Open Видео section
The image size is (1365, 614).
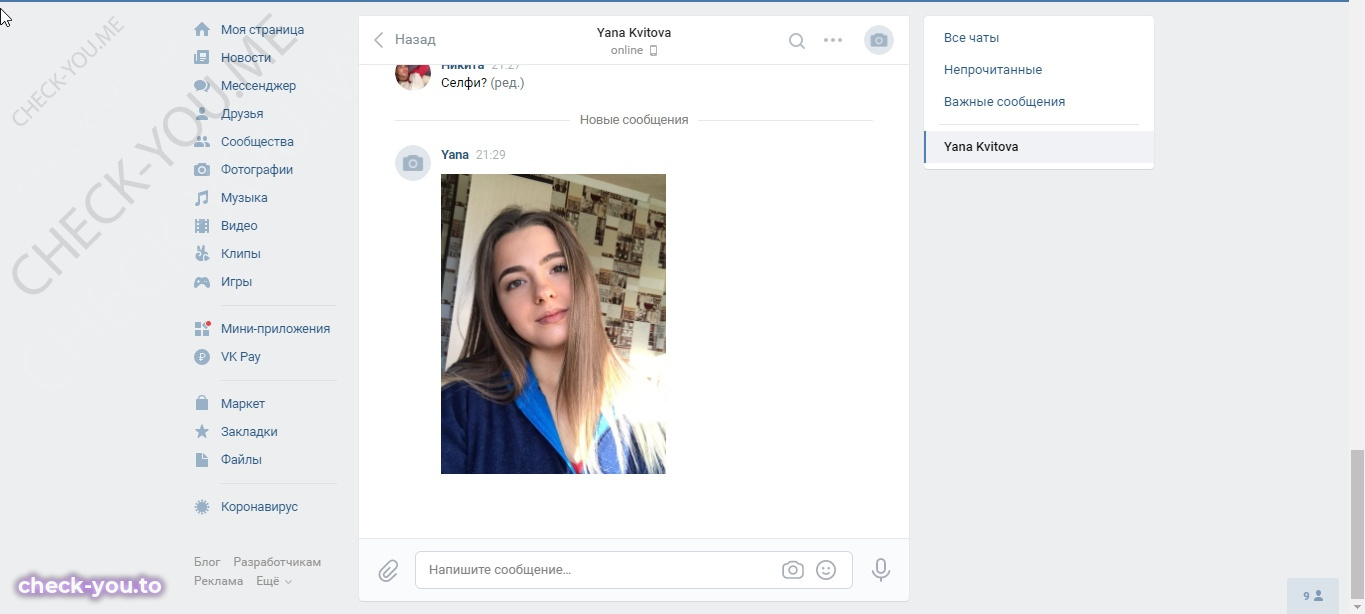click(x=239, y=226)
